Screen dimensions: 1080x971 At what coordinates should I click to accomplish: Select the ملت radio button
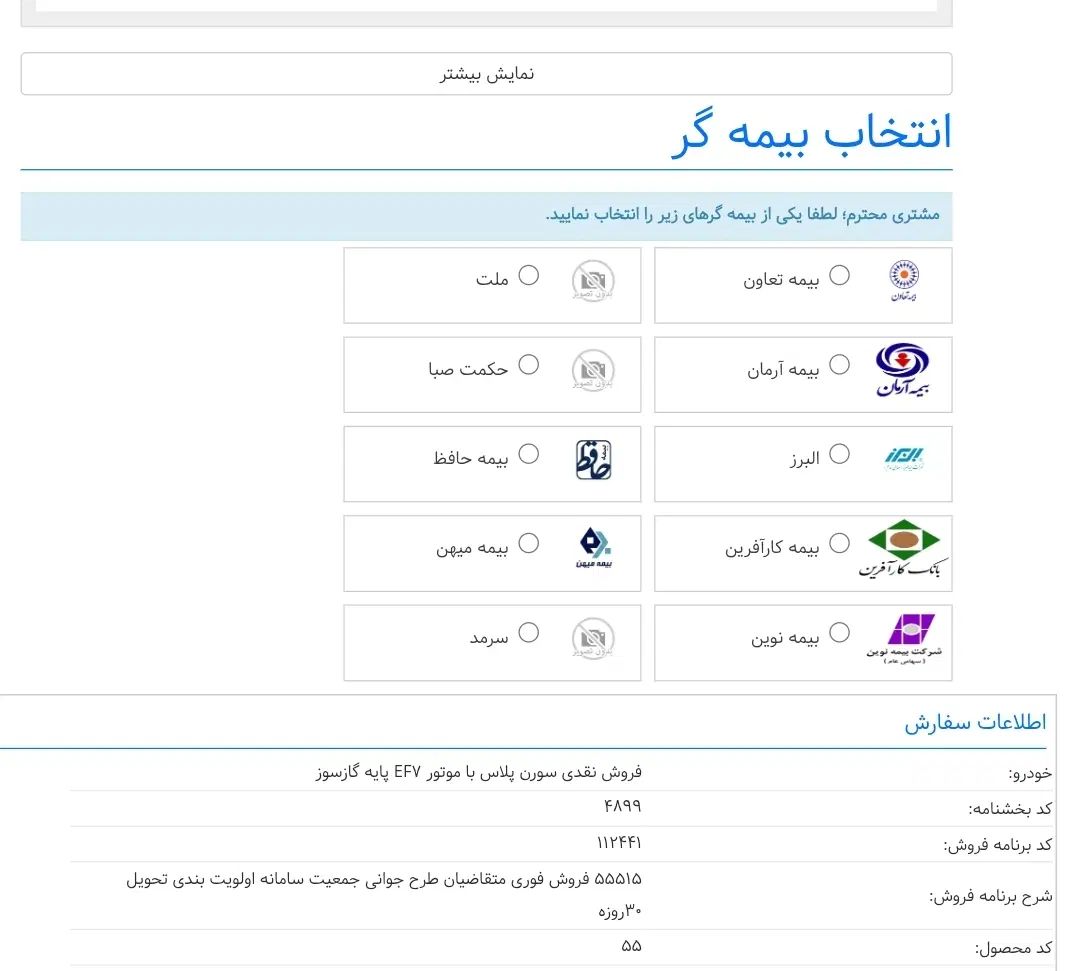(528, 275)
